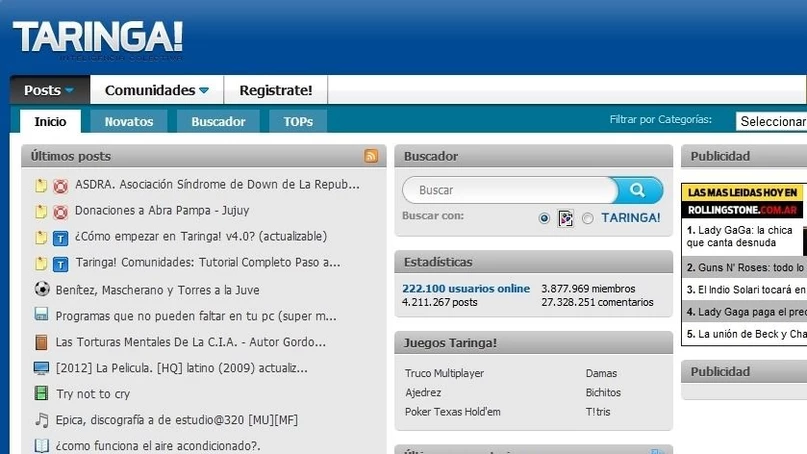Click the monitor icon beside [2012] La Pelicula
This screenshot has width=807, height=454.
coord(41,368)
